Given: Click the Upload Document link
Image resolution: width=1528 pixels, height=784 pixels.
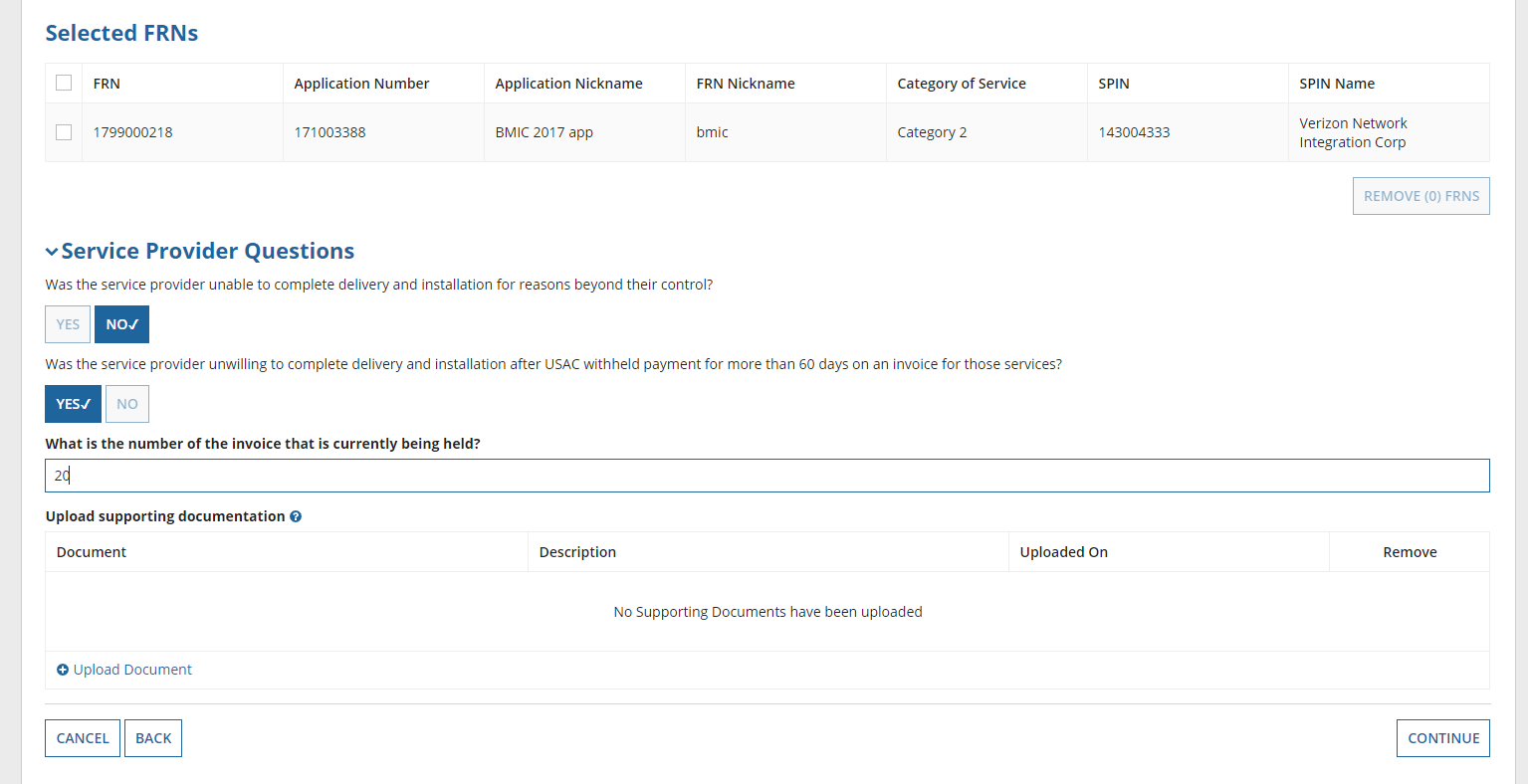Looking at the screenshot, I should pos(132,670).
